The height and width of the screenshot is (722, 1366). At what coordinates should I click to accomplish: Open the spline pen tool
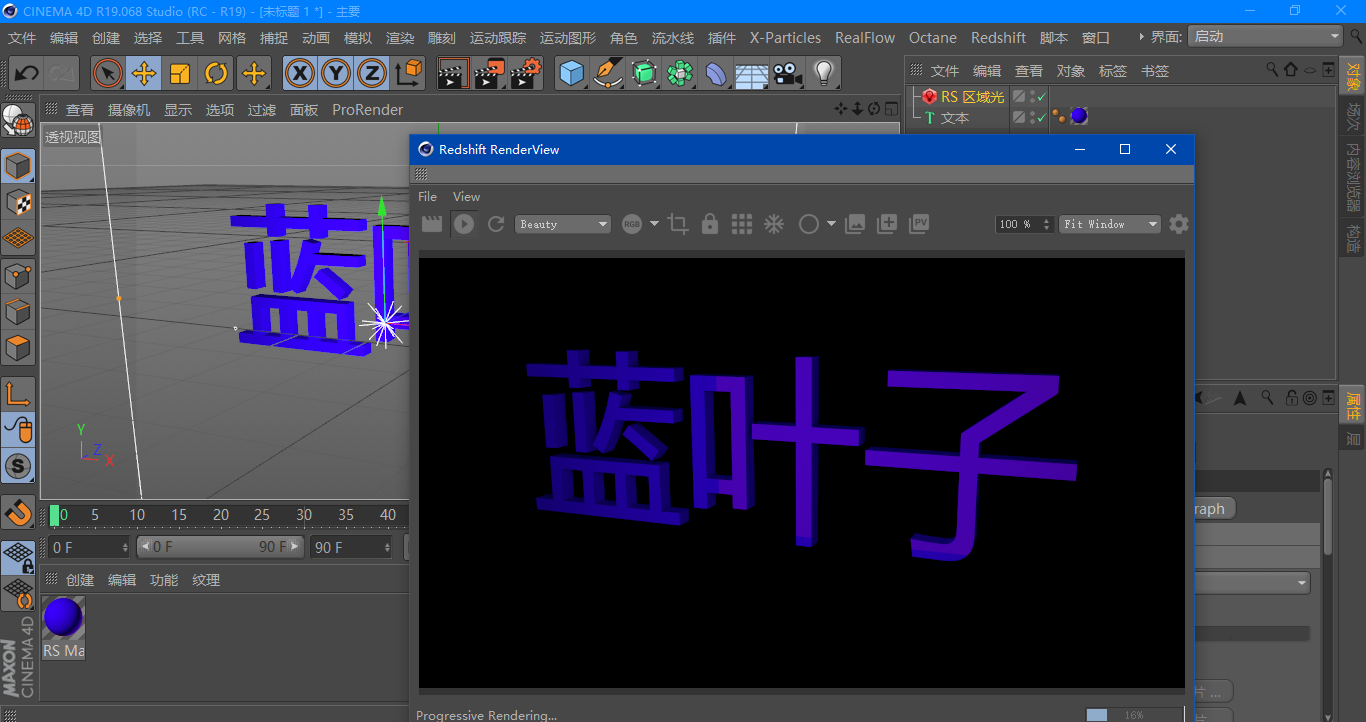tap(608, 73)
